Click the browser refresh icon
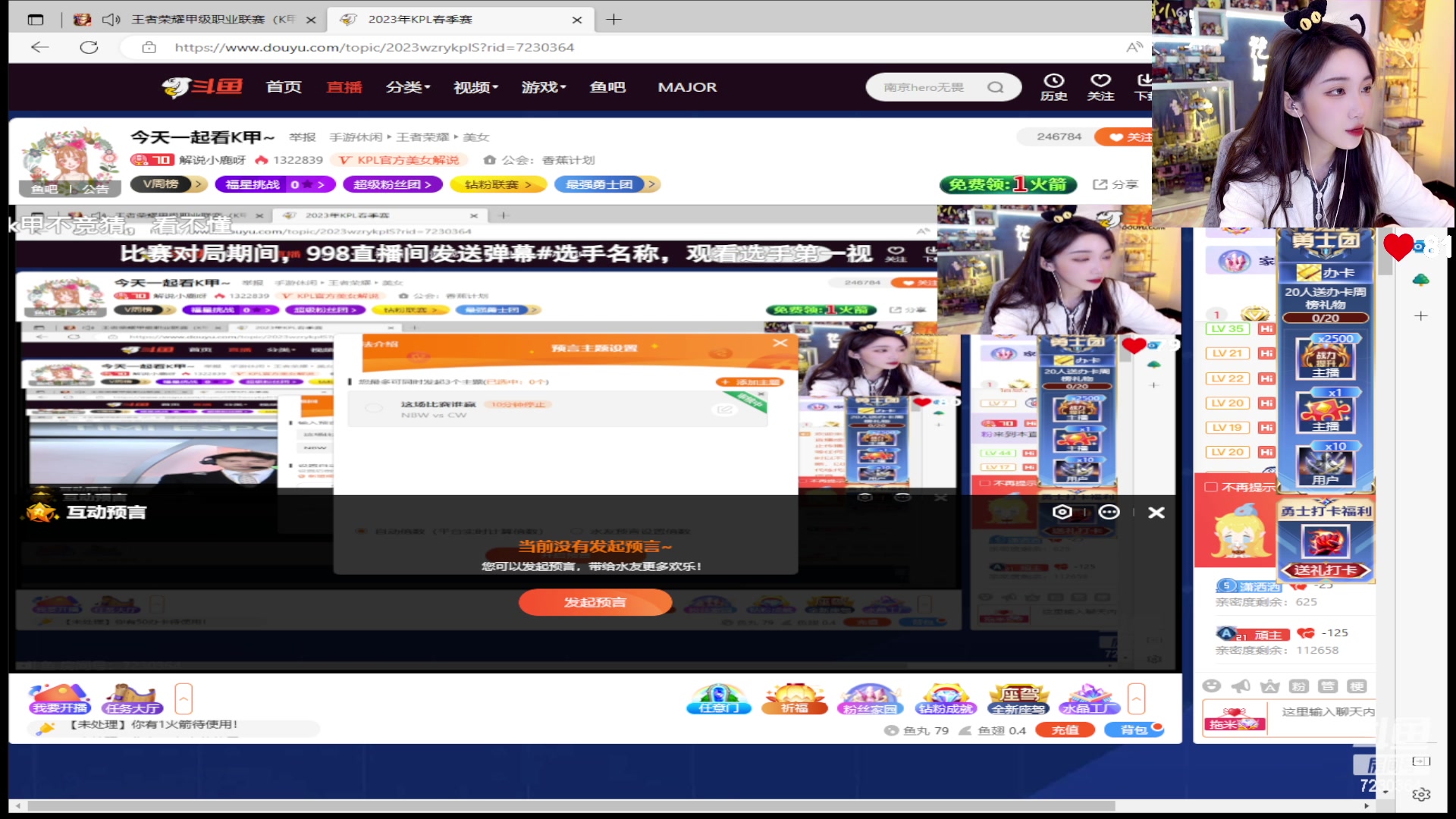The image size is (1456, 819). coord(89,47)
